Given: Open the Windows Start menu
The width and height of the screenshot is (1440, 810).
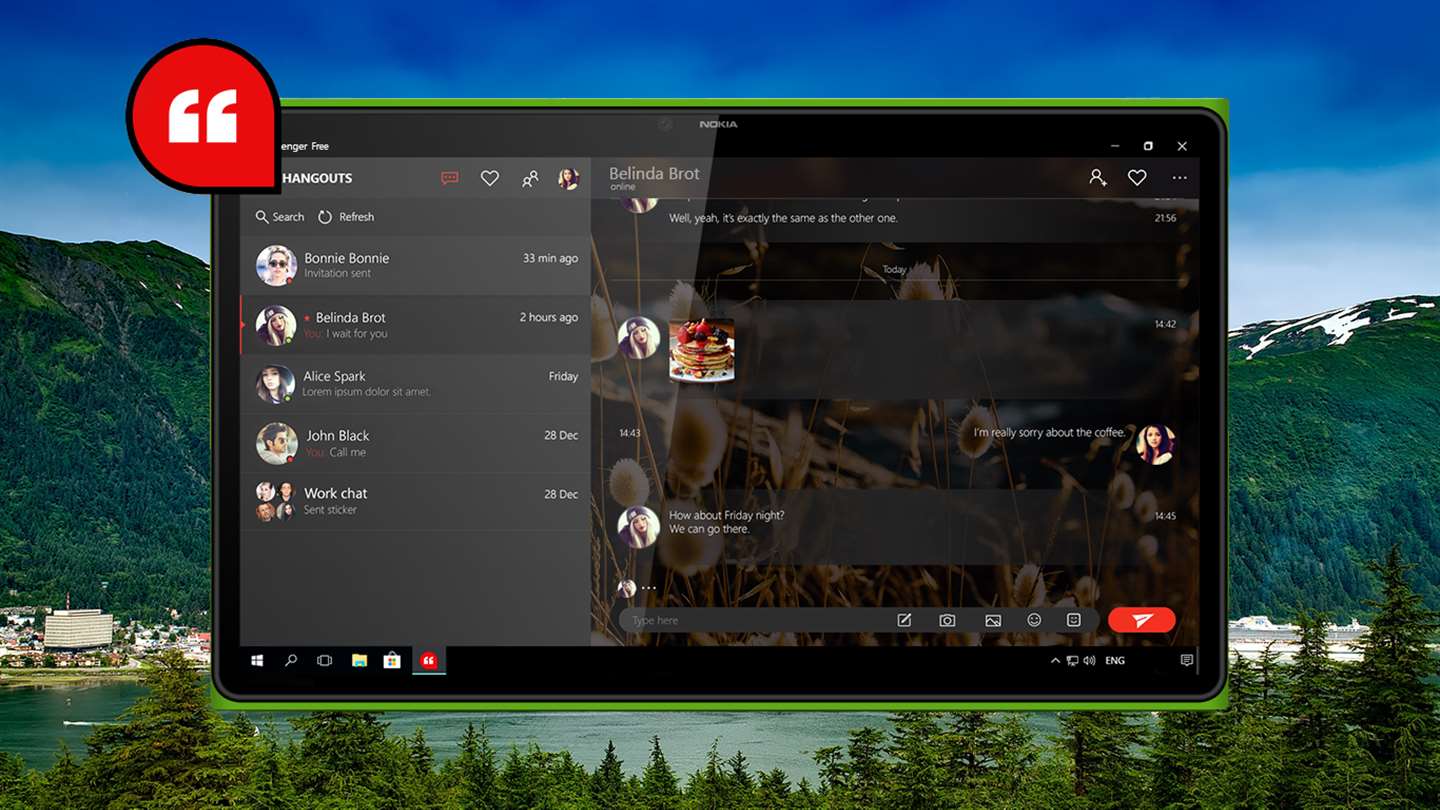Looking at the screenshot, I should point(257,660).
